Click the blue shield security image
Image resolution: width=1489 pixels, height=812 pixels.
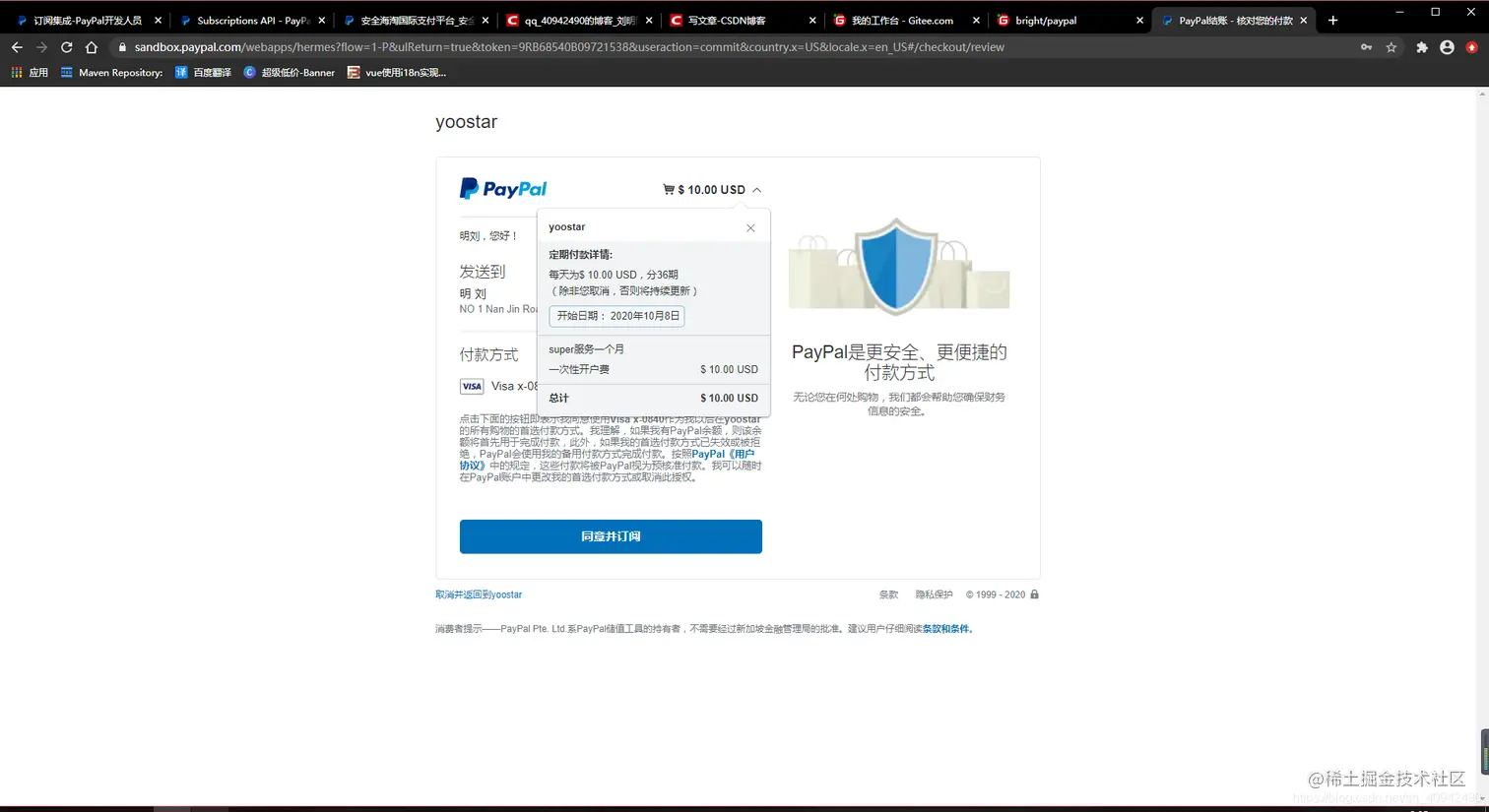[x=896, y=266]
